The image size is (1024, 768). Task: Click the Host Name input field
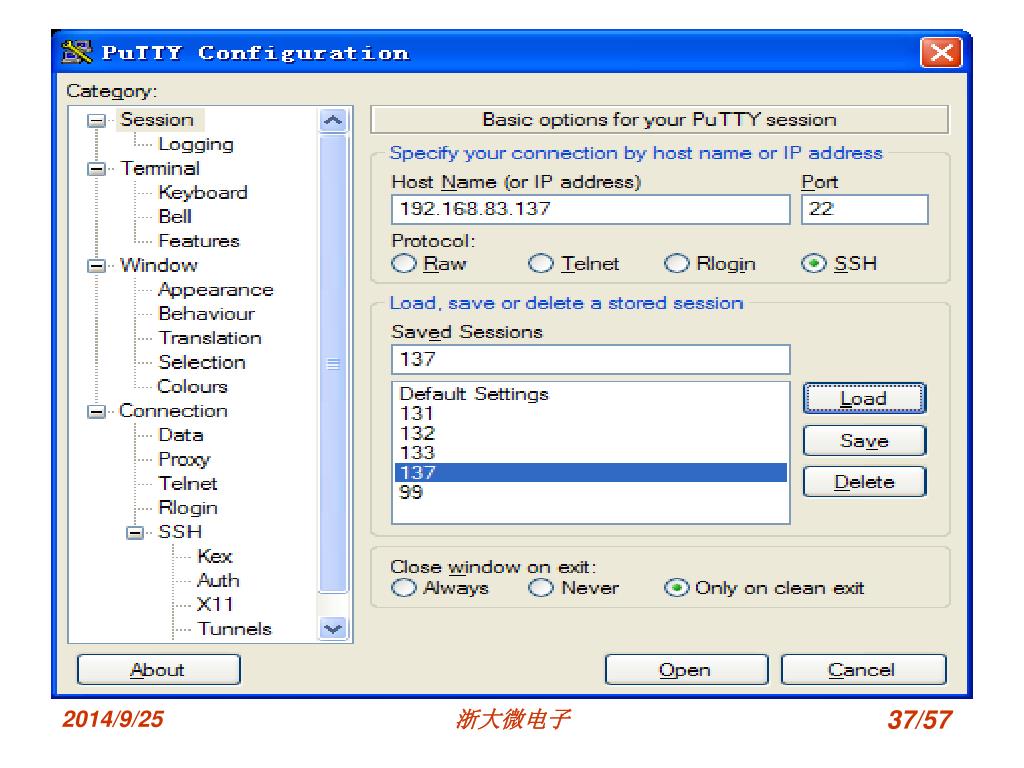tap(590, 209)
